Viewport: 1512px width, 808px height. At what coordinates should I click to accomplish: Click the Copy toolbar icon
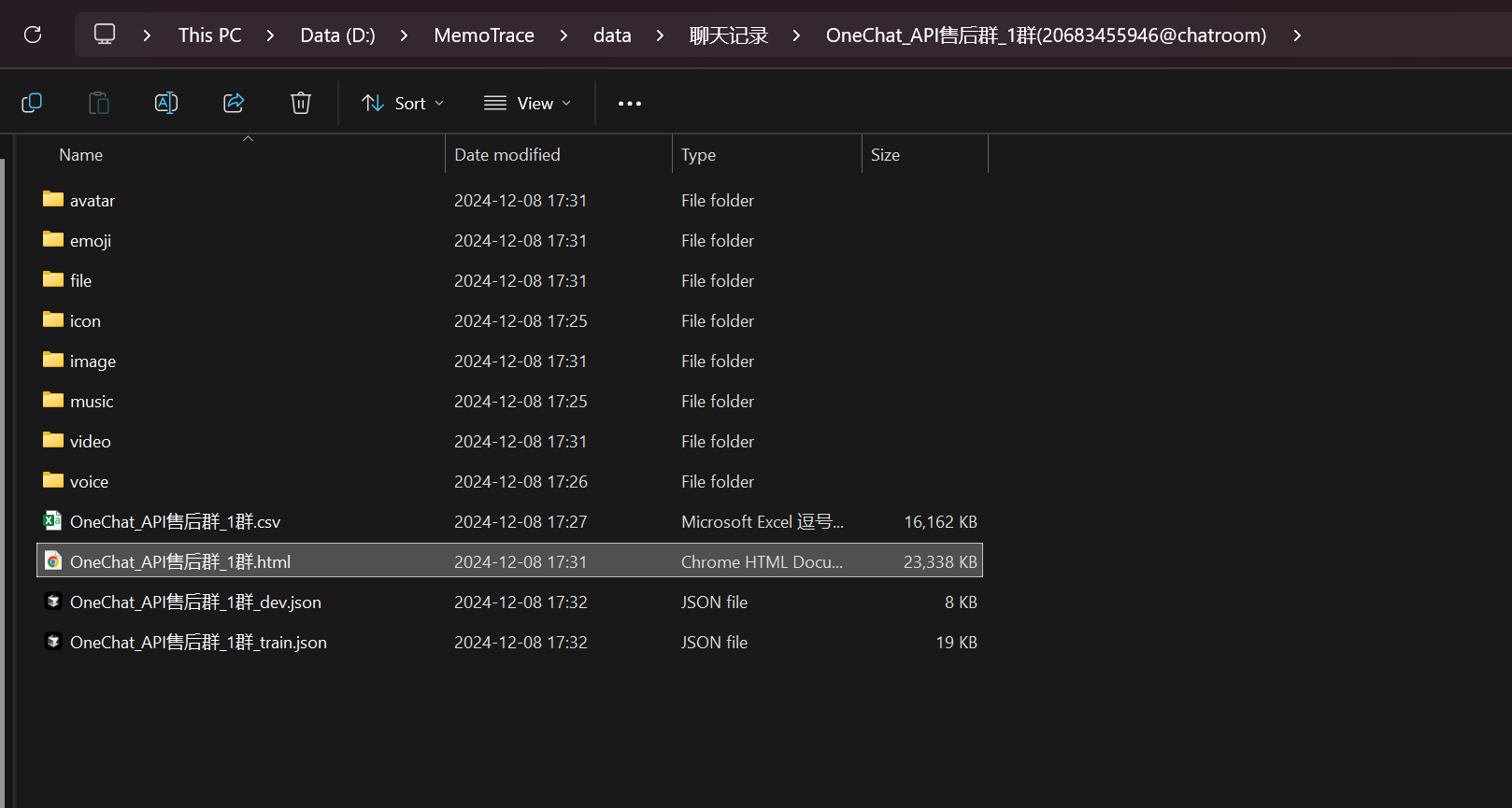[32, 103]
